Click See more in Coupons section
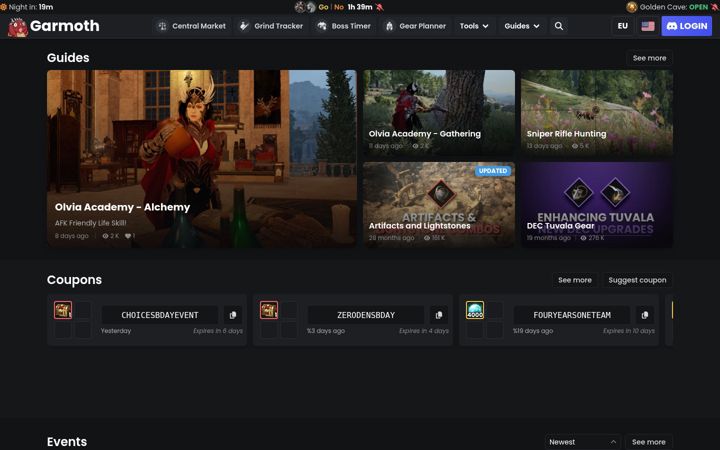Viewport: 720px width, 450px height. click(574, 280)
